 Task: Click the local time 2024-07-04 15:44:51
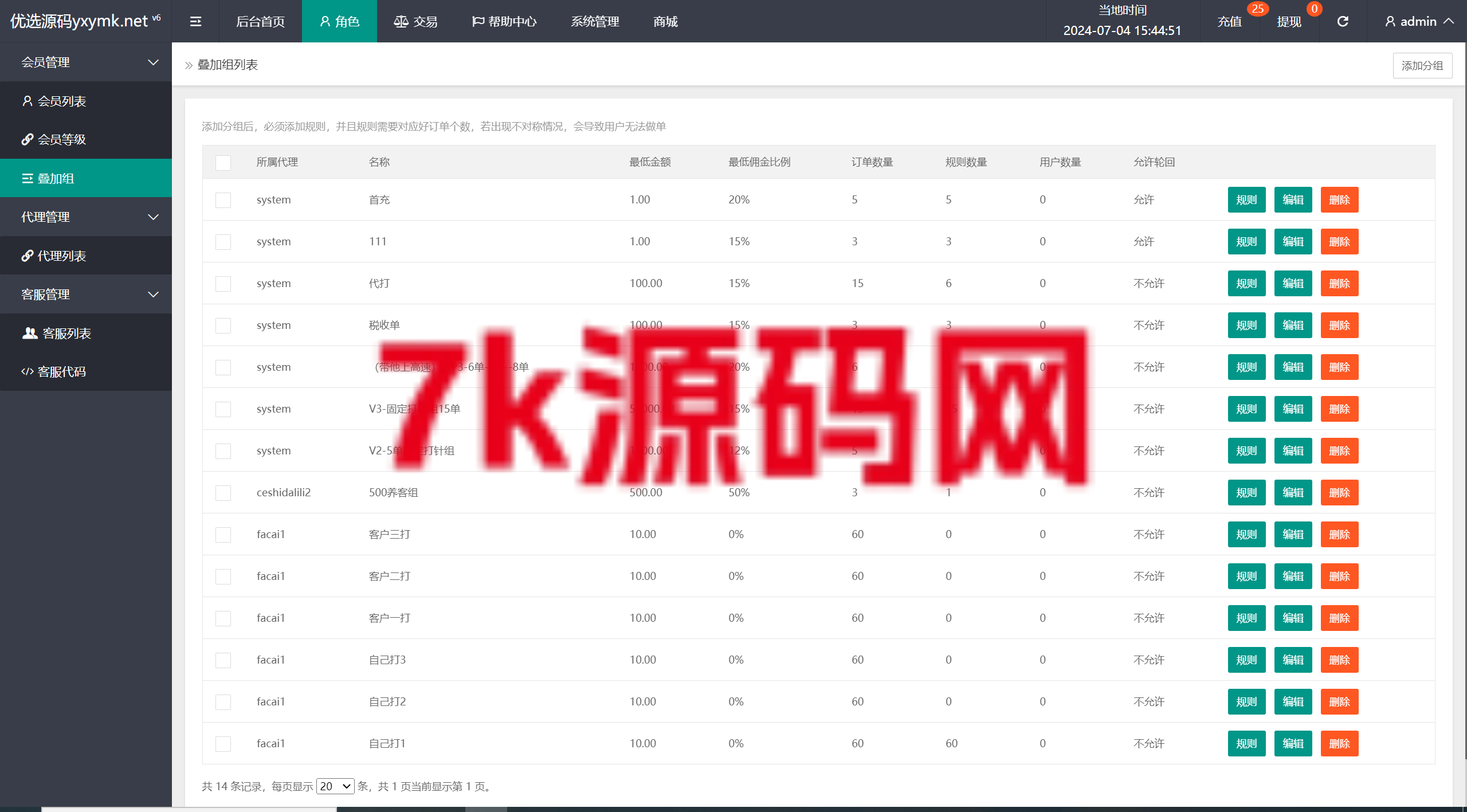click(x=1122, y=30)
